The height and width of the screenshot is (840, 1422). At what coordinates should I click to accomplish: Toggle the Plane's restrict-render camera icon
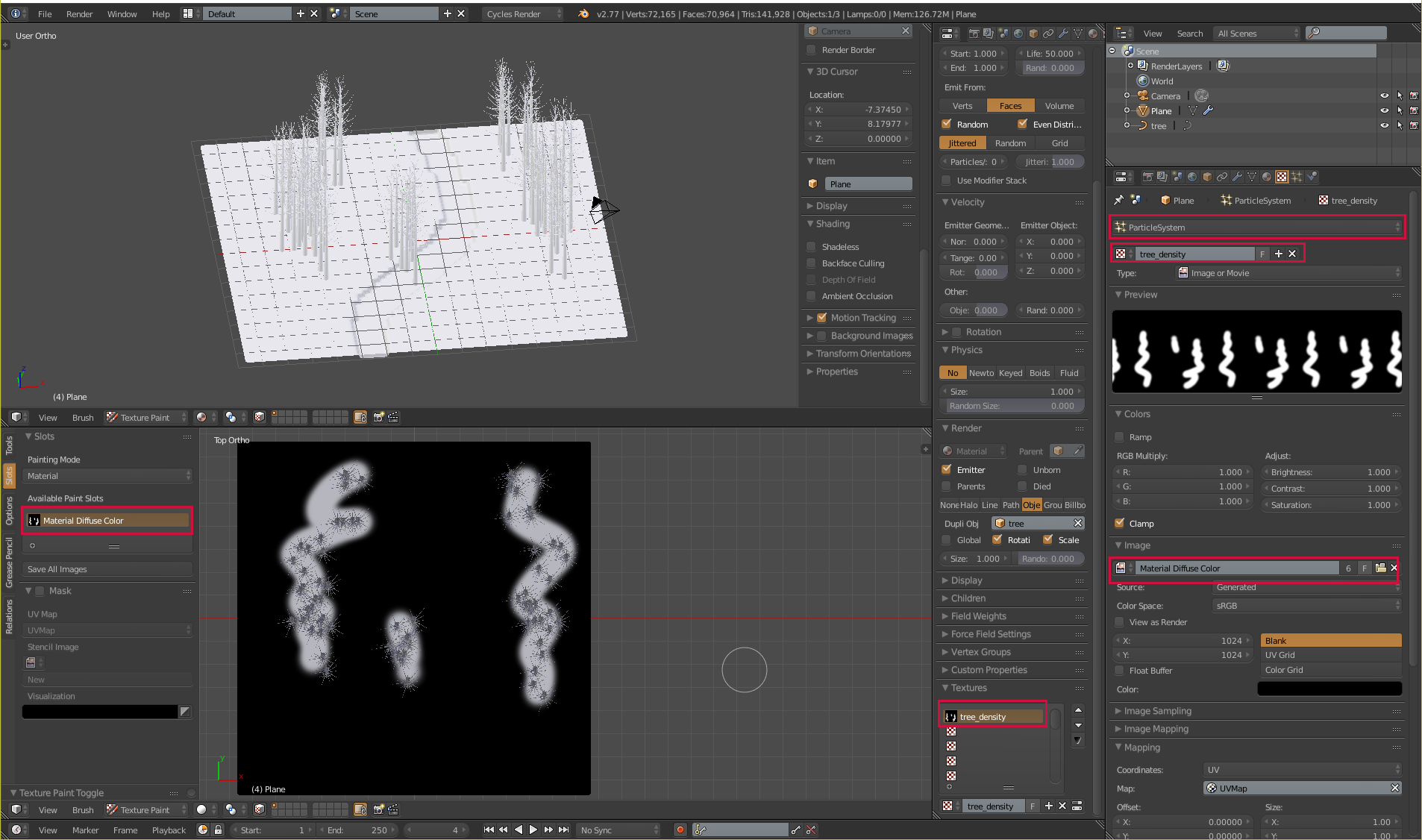coord(1414,110)
